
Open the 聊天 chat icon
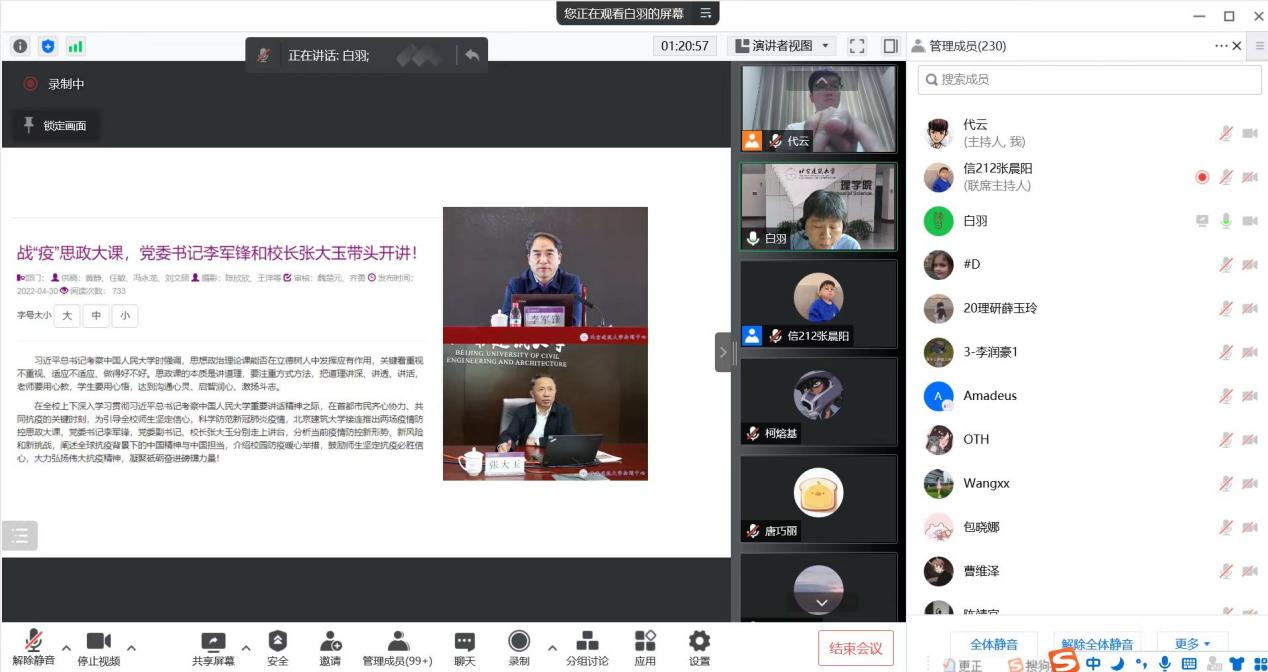[x=465, y=643]
